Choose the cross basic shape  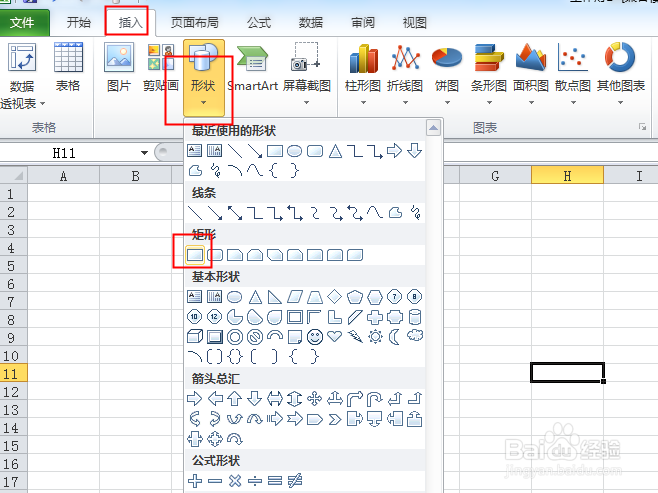[x=375, y=317]
